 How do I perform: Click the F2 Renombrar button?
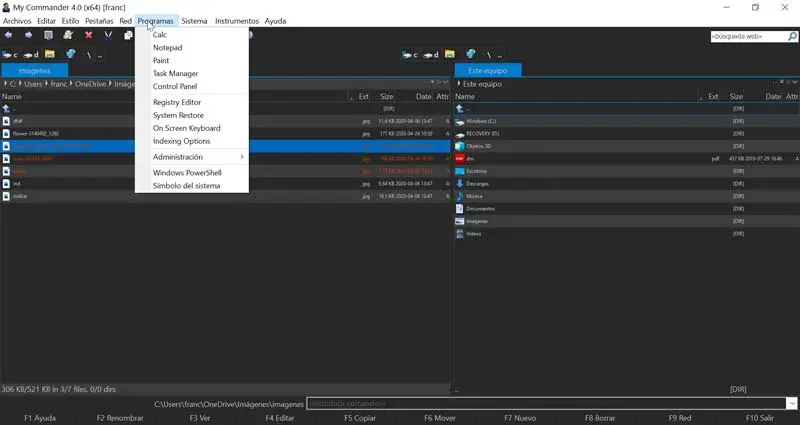(x=120, y=418)
